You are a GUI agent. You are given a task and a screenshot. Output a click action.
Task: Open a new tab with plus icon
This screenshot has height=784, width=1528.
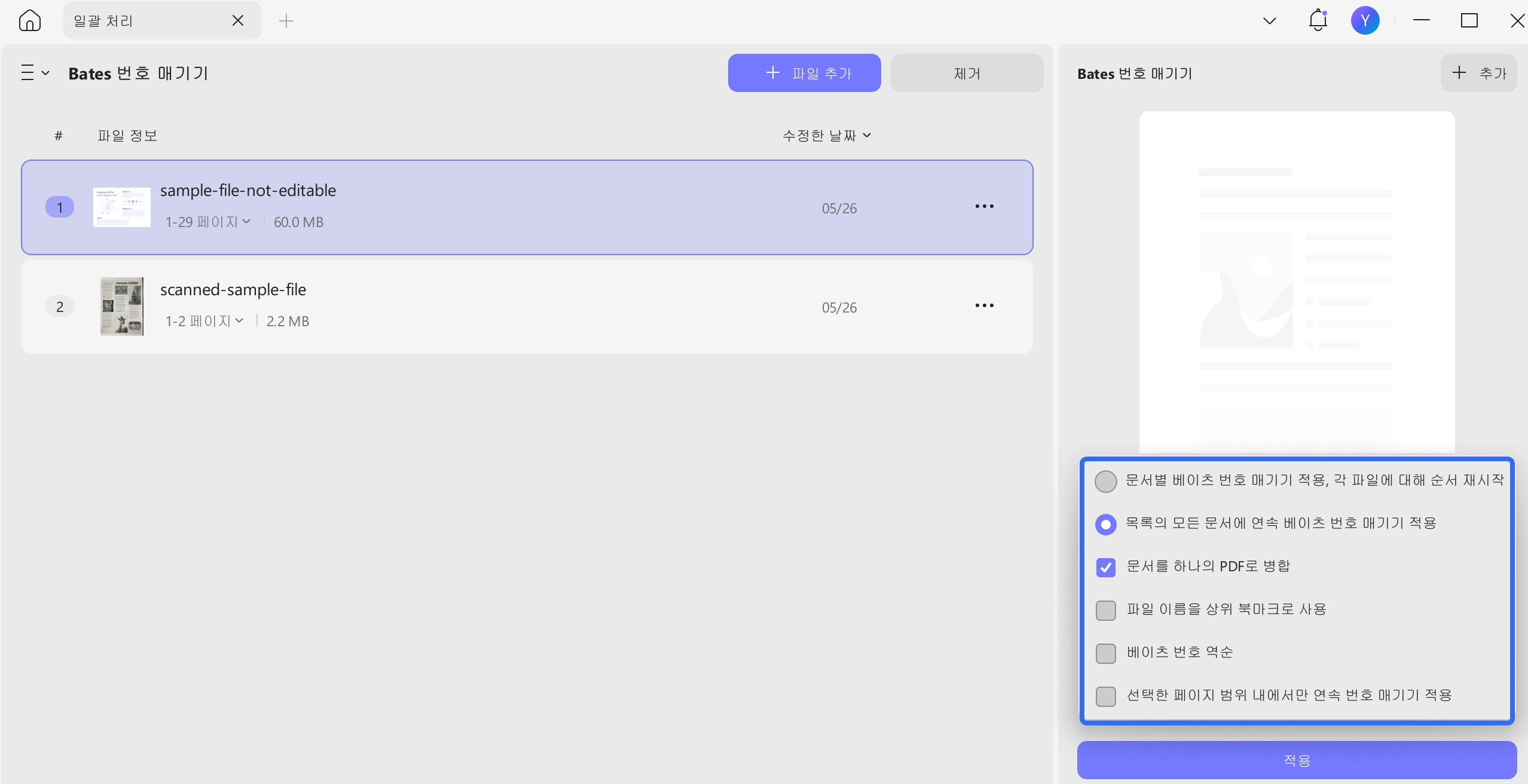click(x=286, y=21)
